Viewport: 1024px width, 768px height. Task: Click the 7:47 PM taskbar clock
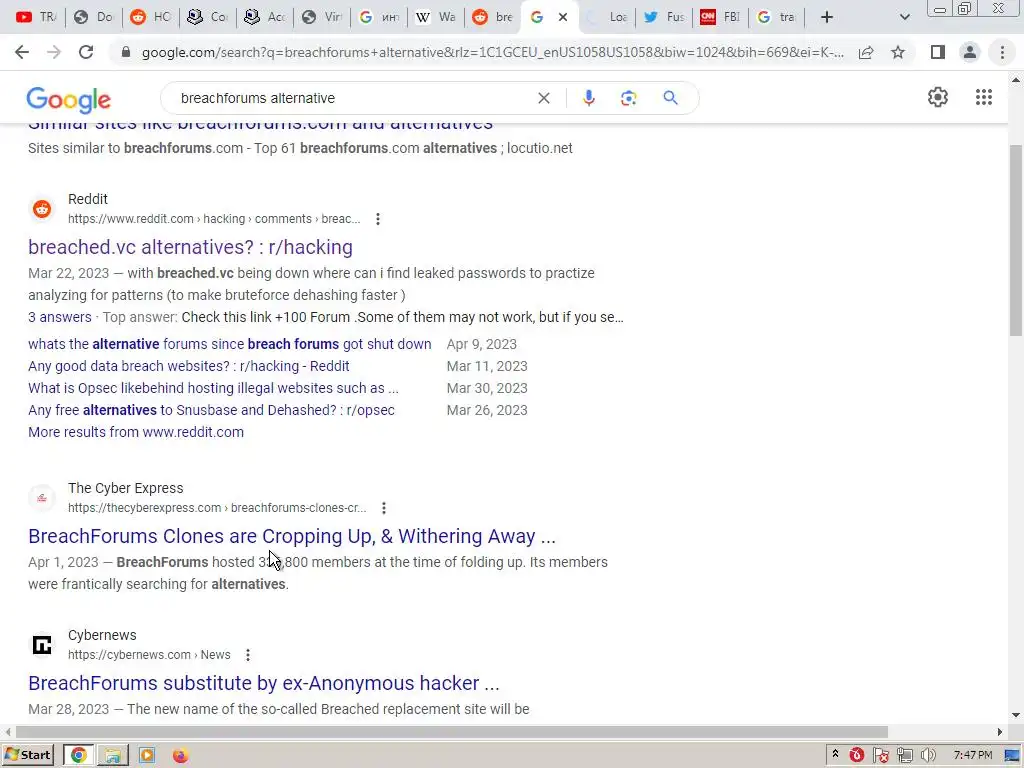tap(972, 756)
